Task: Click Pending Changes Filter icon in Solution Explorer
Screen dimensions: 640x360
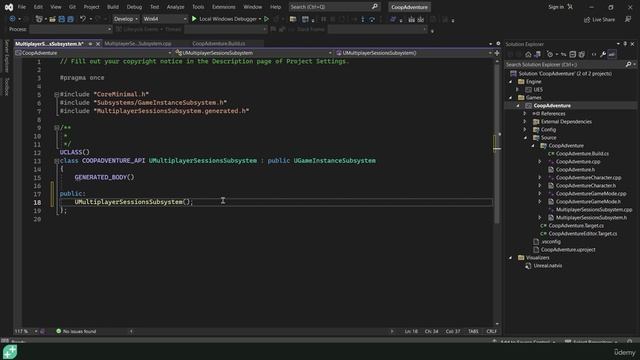Action: (x=550, y=54)
